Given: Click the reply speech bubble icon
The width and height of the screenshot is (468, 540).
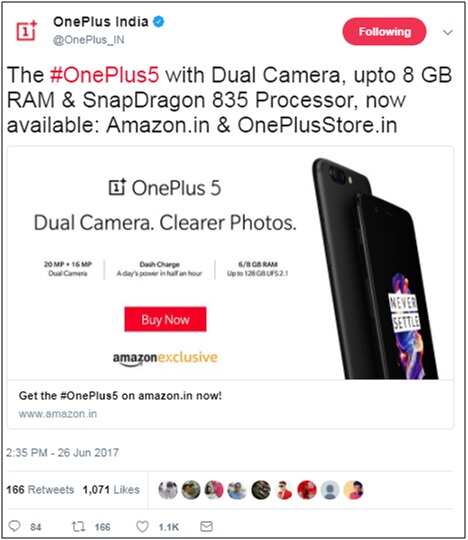Looking at the screenshot, I should [14, 526].
